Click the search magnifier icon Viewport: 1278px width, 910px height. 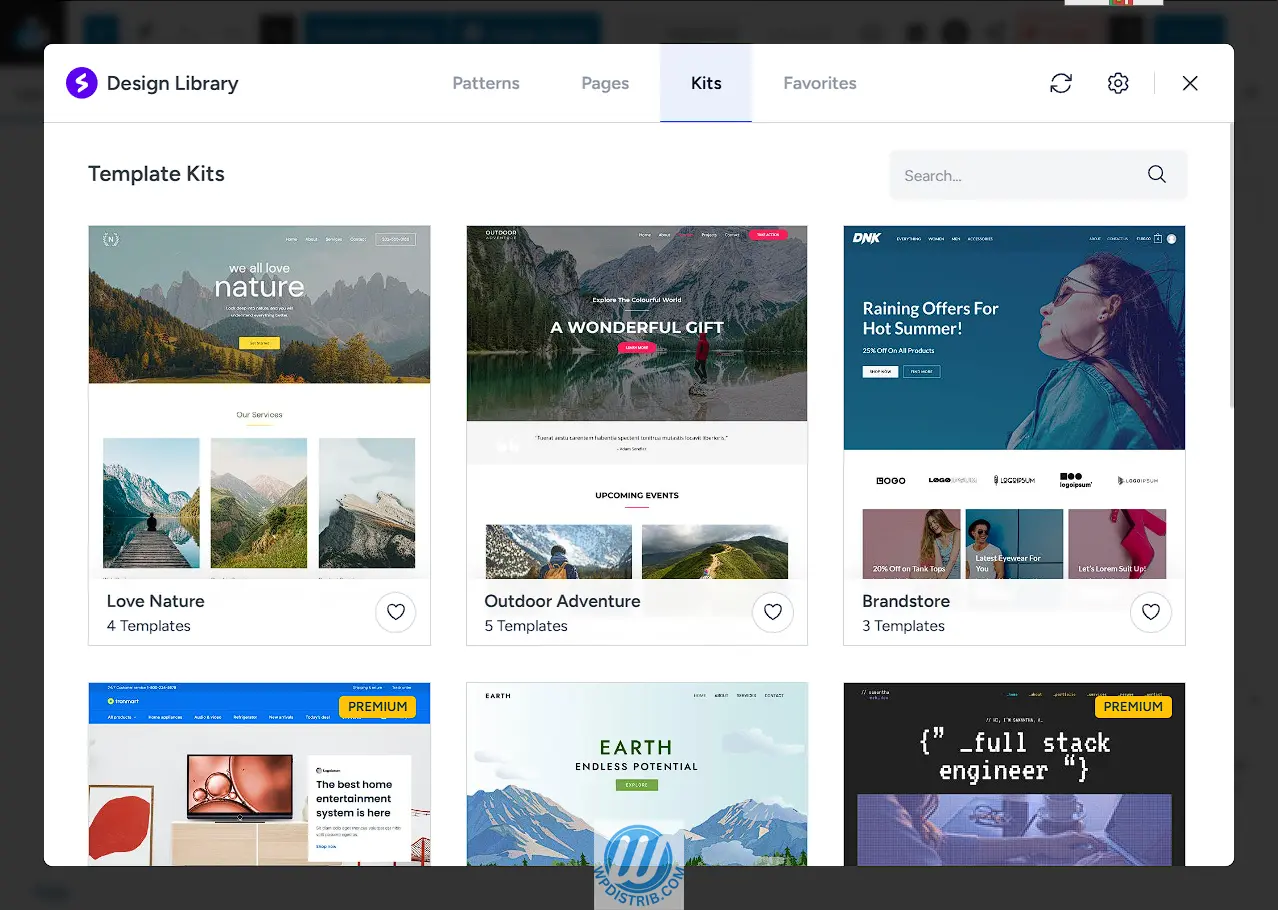point(1157,175)
